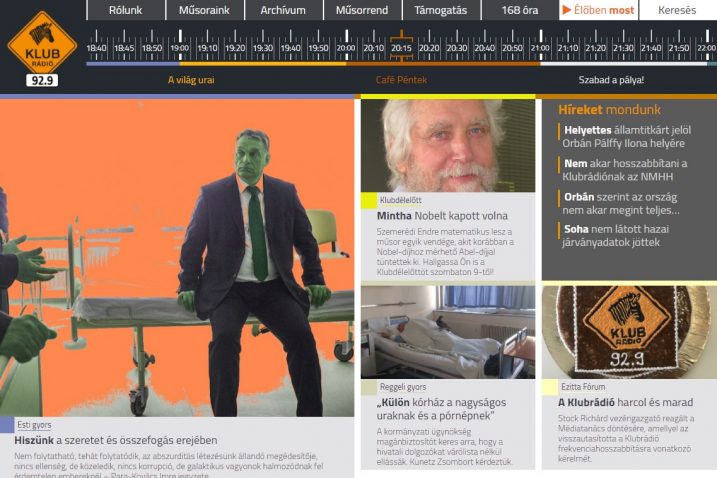Open the large orange featured image
Image resolution: width=717 pixels, height=478 pixels.
pyautogui.click(x=177, y=258)
